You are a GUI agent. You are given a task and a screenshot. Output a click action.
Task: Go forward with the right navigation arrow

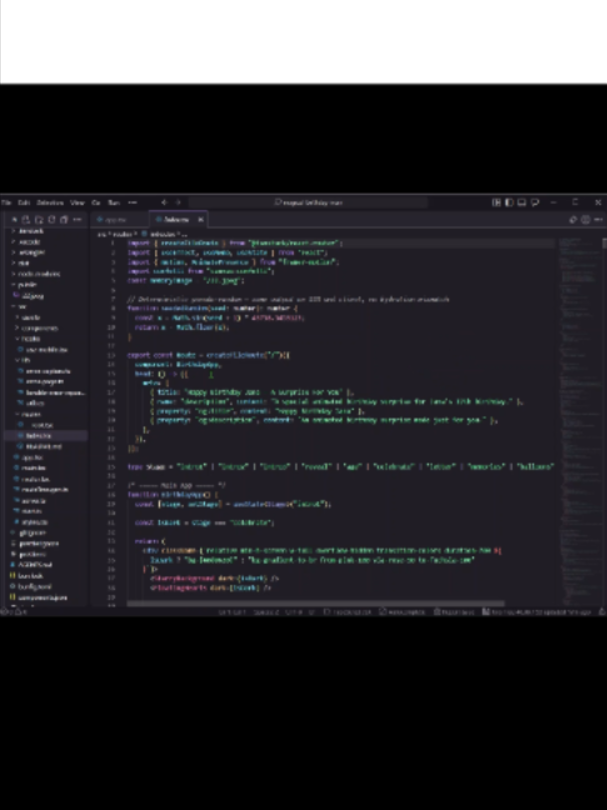click(178, 202)
